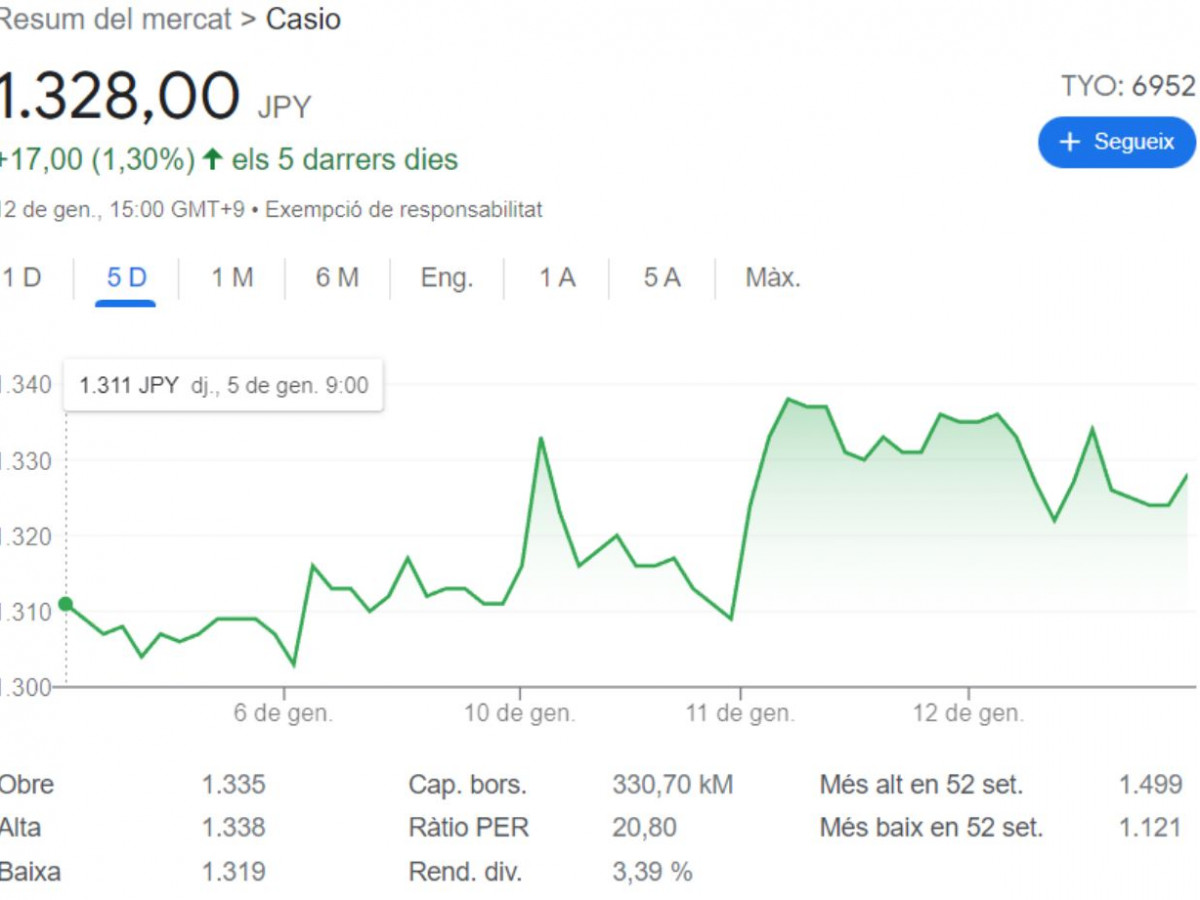
Task: Select the Eng. year-to-date tab
Action: point(446,278)
